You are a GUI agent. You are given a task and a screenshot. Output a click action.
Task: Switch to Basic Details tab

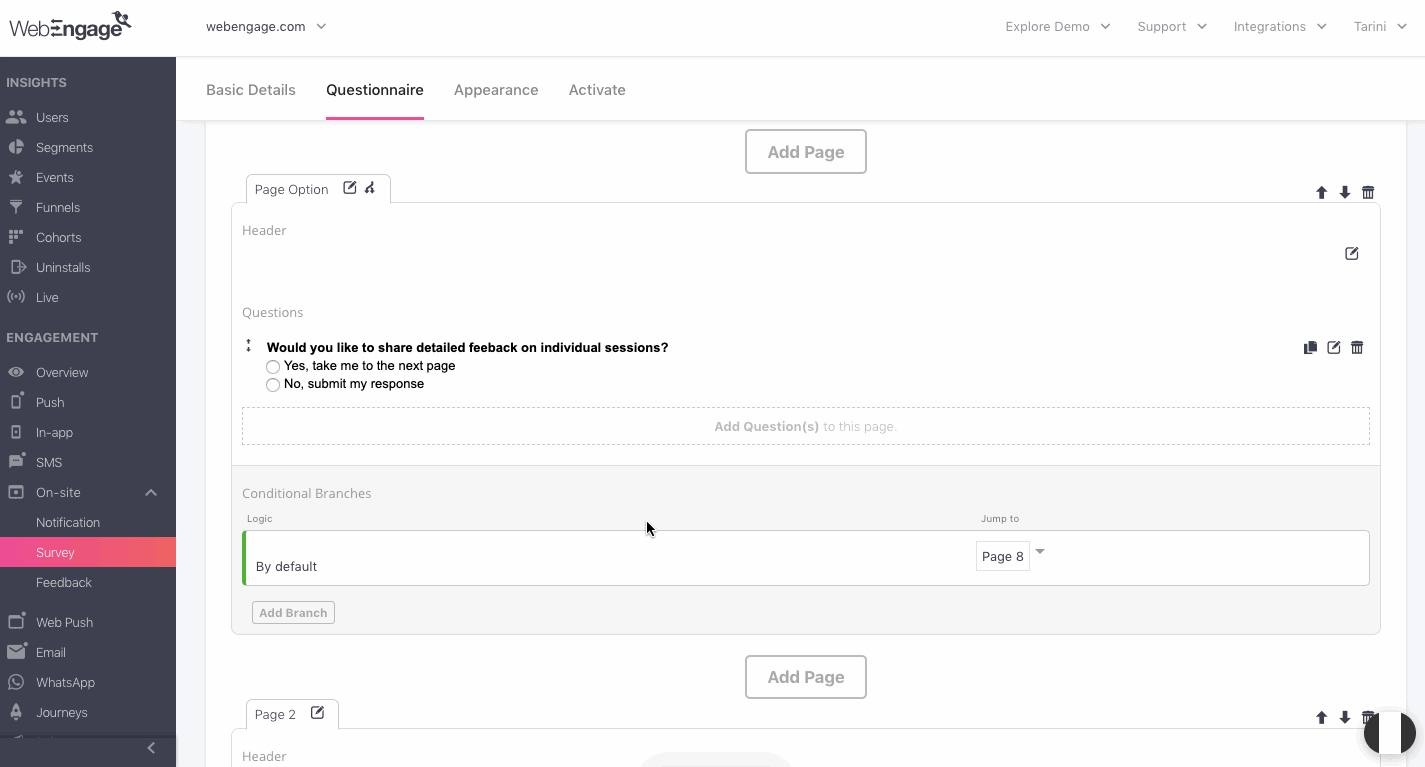pyautogui.click(x=251, y=90)
